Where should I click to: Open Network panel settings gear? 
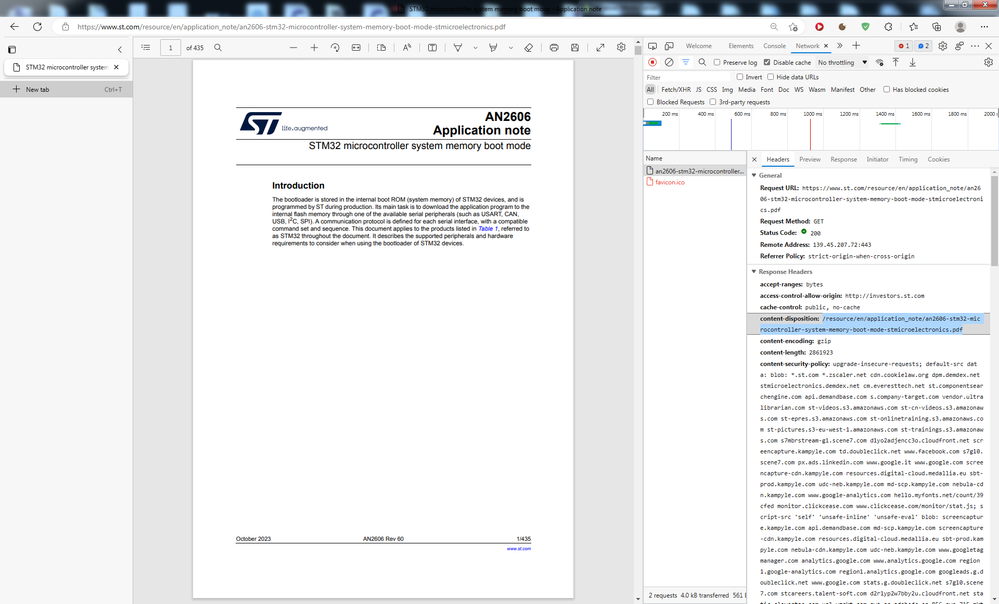click(x=988, y=62)
